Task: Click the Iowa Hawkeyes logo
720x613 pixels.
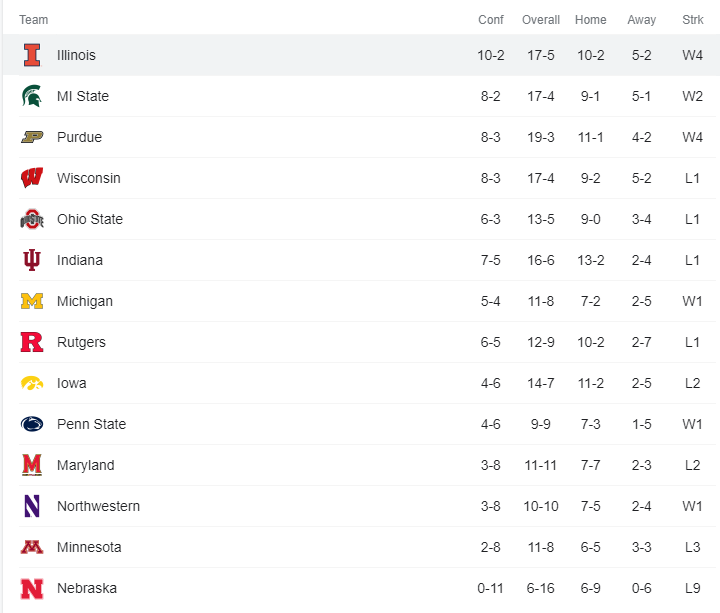Action: (32, 383)
